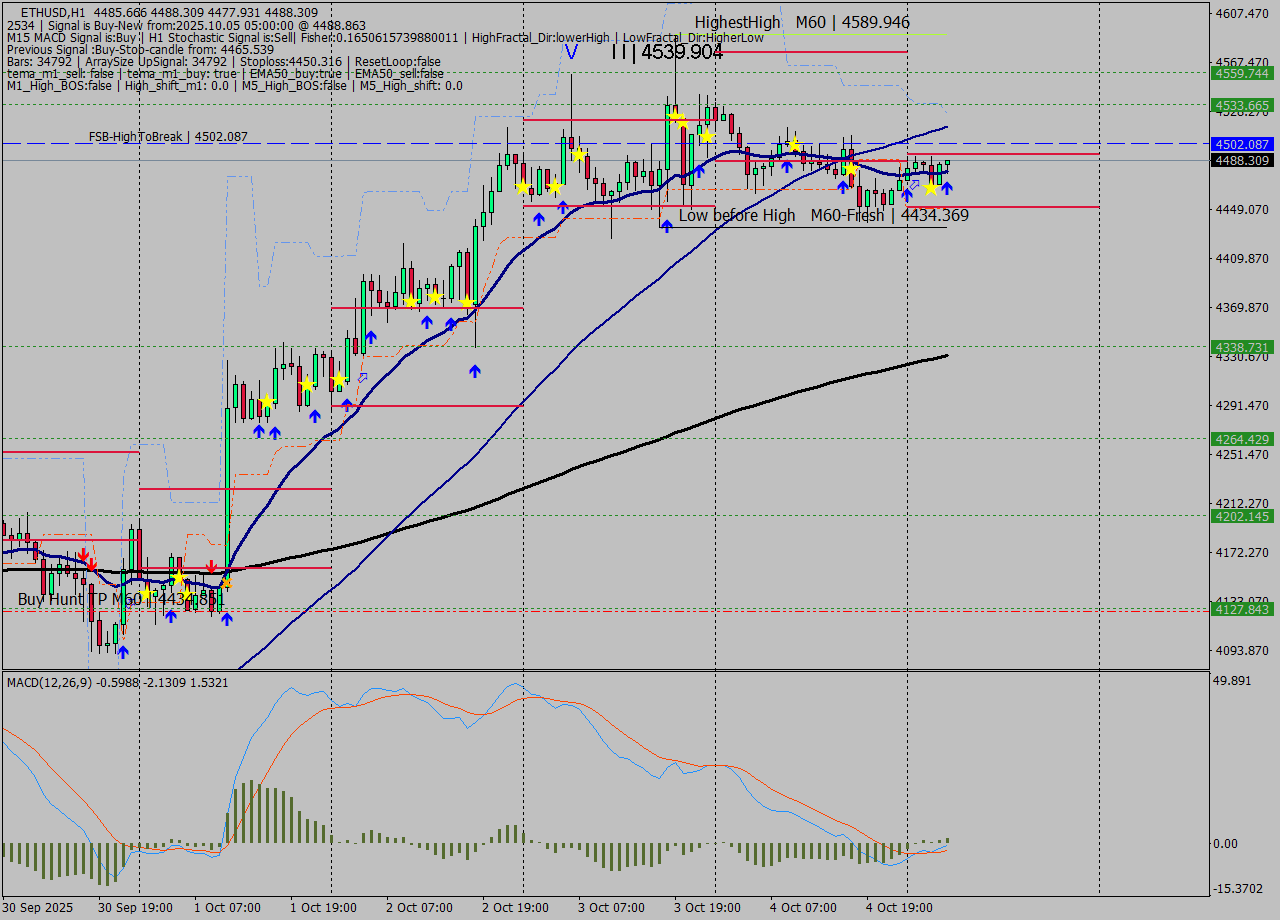Click the FSB-HighToBreak 4502.087 text label
Viewport: 1280px width, 920px height.
[167, 137]
